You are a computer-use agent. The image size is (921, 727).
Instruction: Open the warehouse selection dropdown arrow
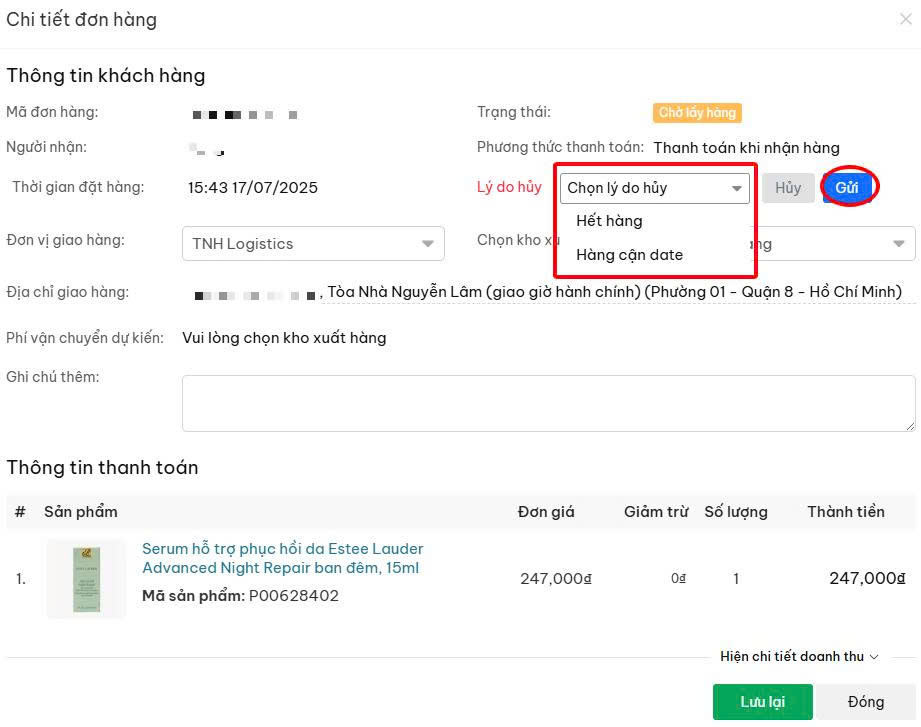(x=898, y=244)
